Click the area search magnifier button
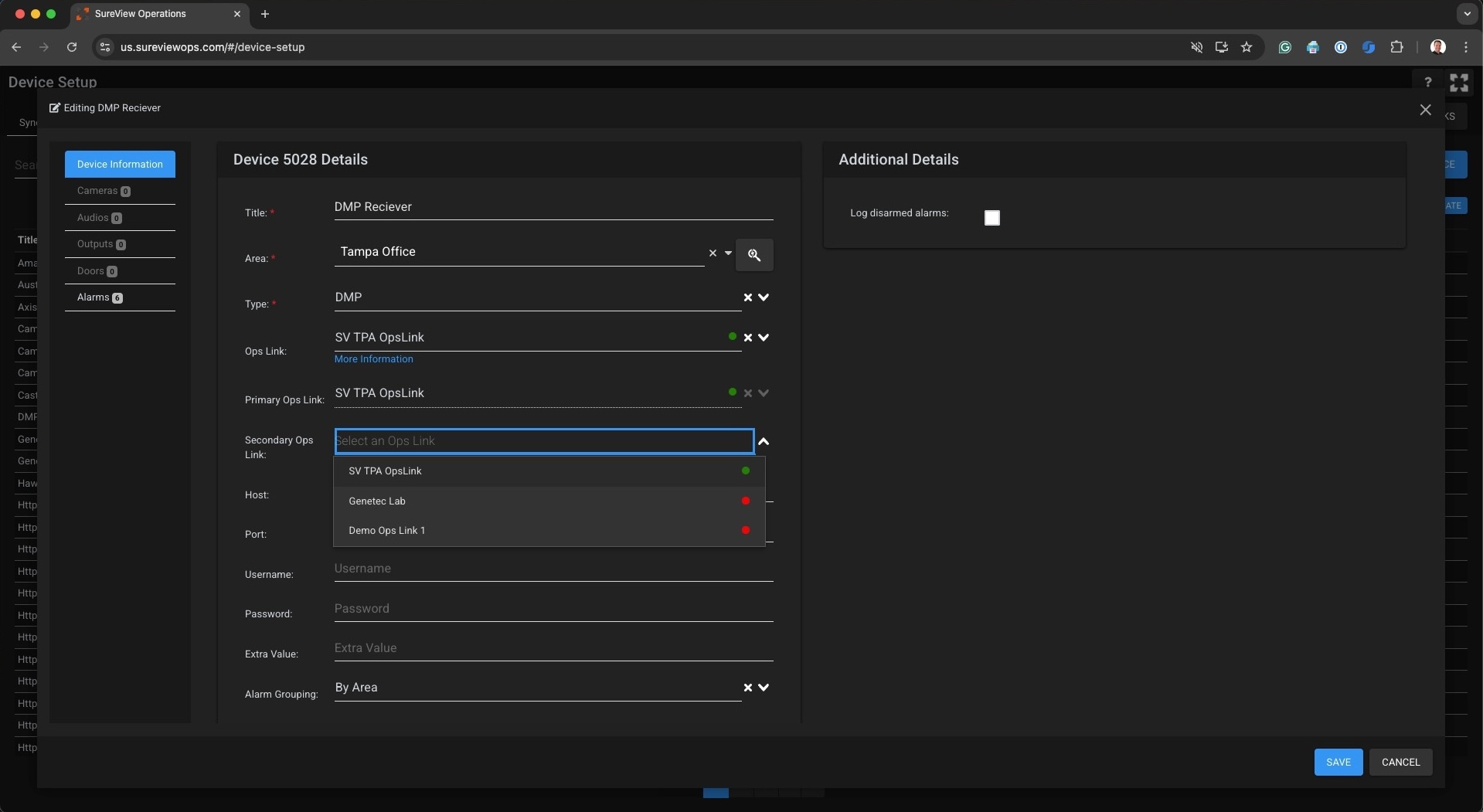Image resolution: width=1483 pixels, height=812 pixels. click(x=754, y=255)
